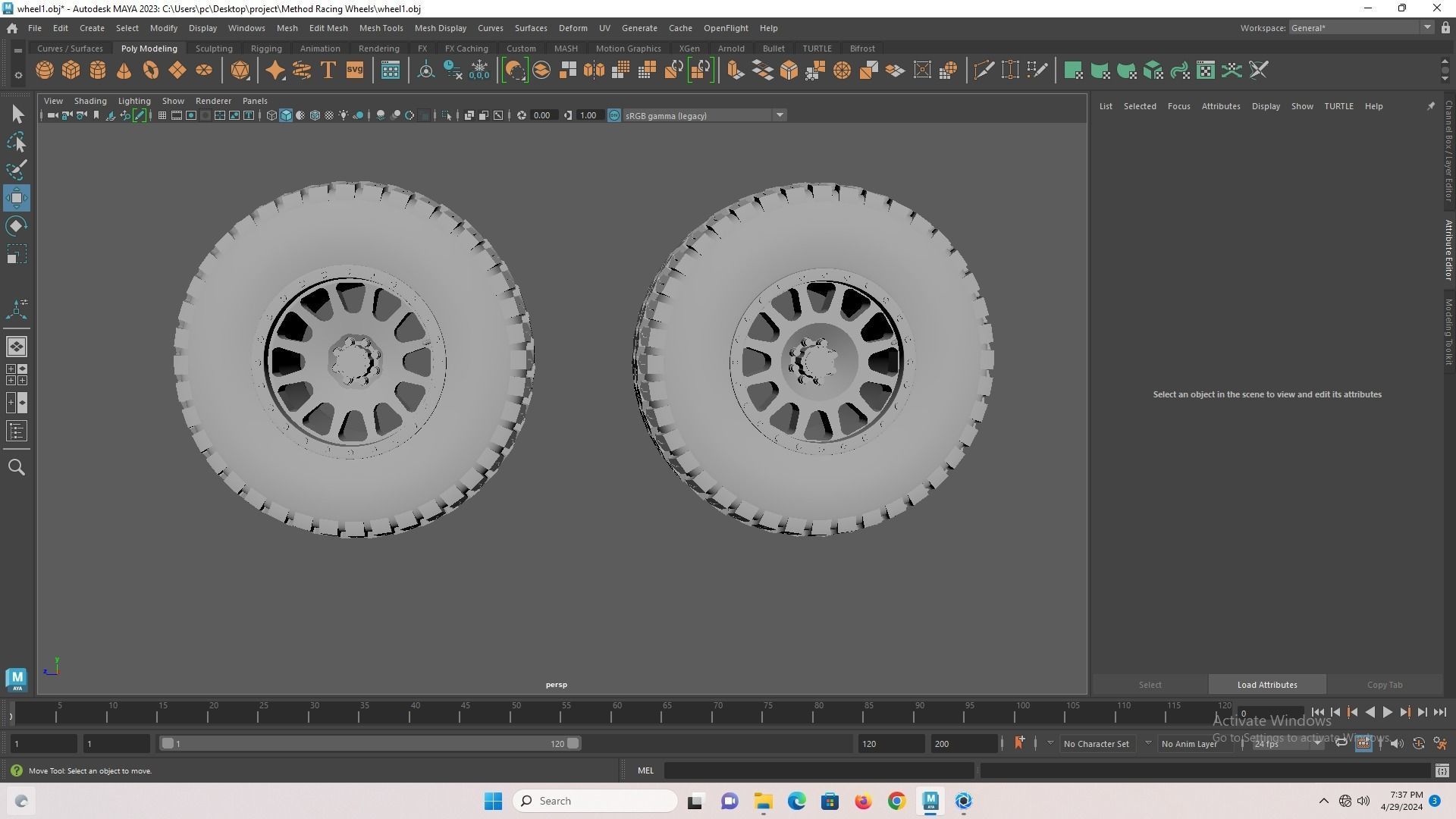The width and height of the screenshot is (1456, 819).
Task: Click the range slider end handle at 120
Action: [x=573, y=743]
